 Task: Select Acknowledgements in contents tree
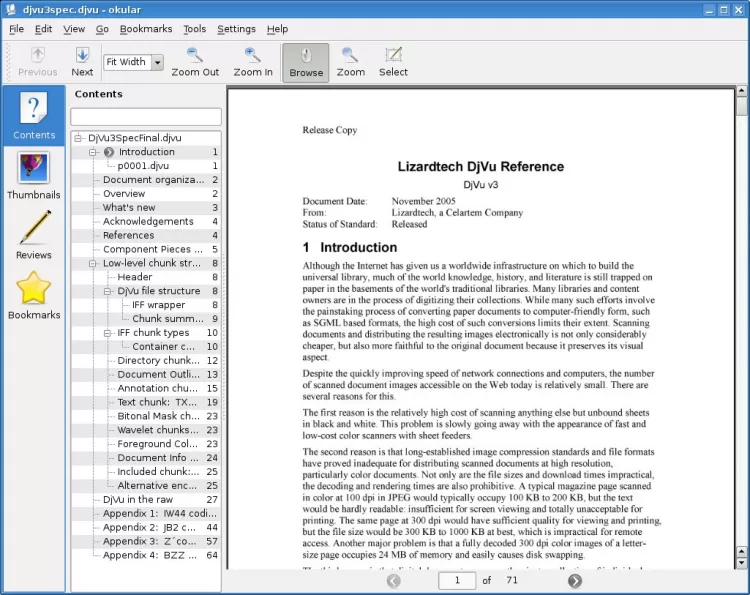pos(148,221)
